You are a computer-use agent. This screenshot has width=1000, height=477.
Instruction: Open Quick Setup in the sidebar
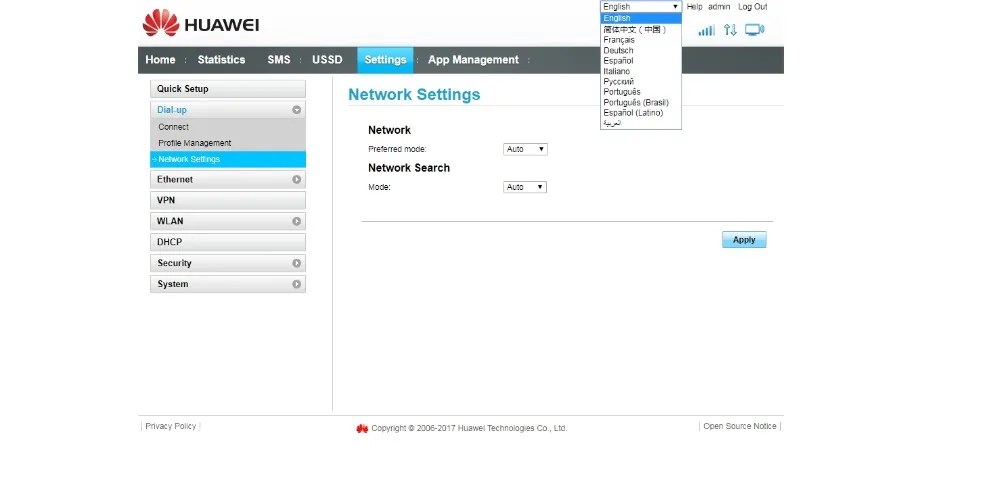click(228, 89)
